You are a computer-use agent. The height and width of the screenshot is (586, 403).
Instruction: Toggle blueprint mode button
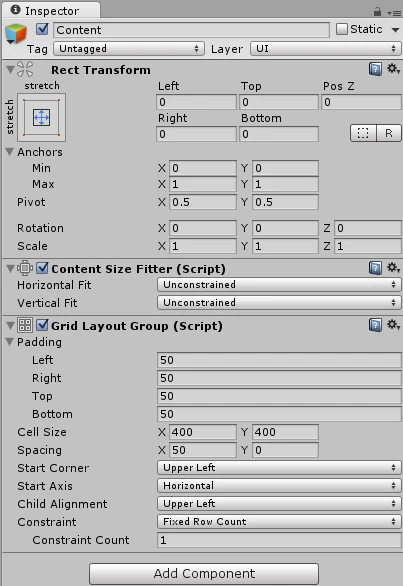click(363, 133)
